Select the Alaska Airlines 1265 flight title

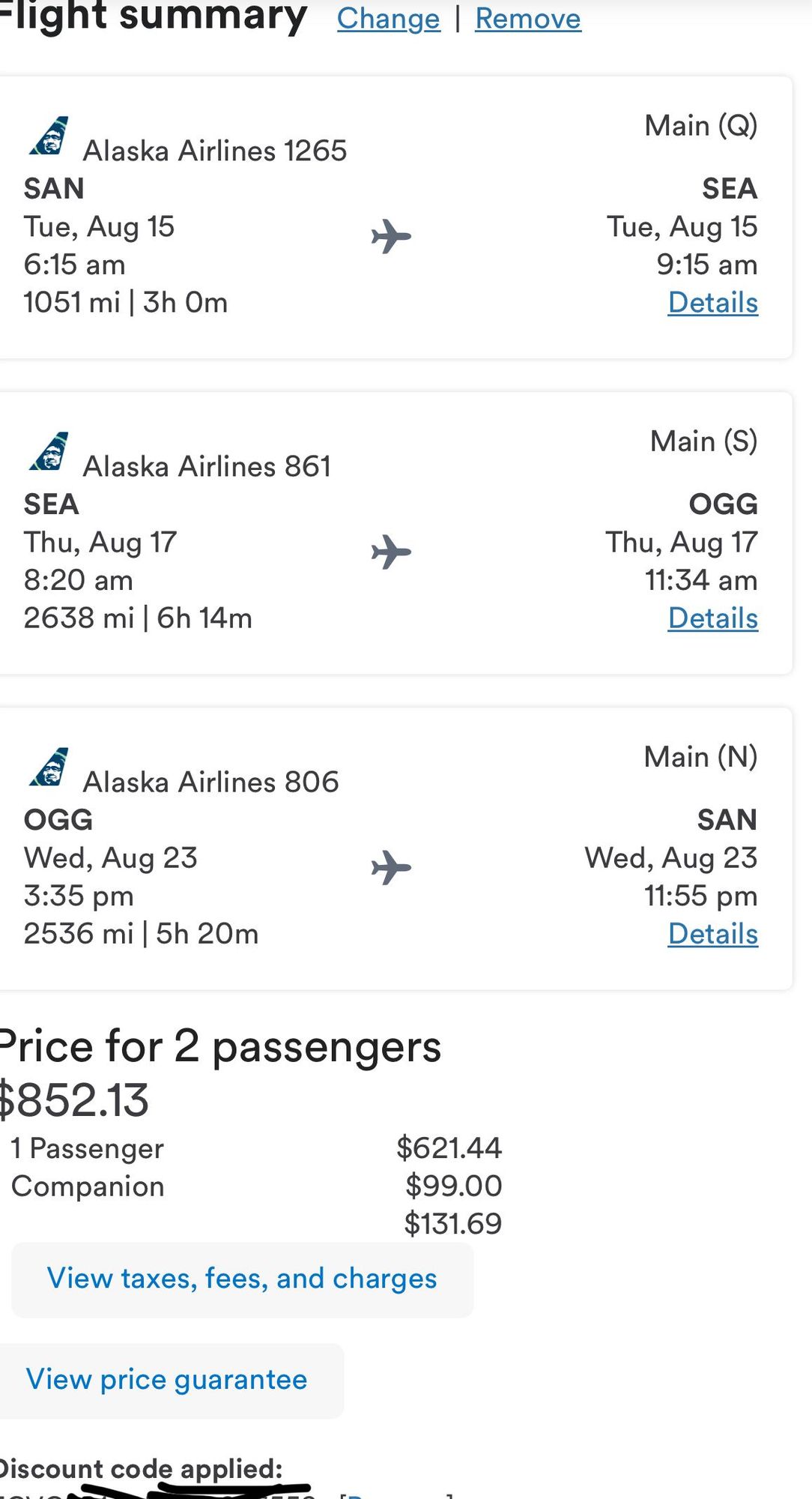coord(215,151)
